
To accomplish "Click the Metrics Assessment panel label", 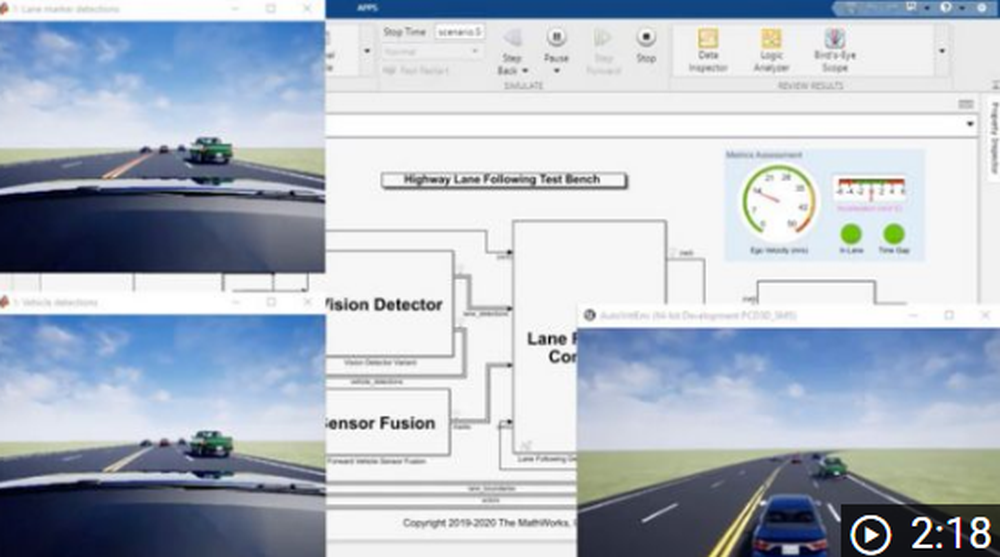I will coord(763,155).
